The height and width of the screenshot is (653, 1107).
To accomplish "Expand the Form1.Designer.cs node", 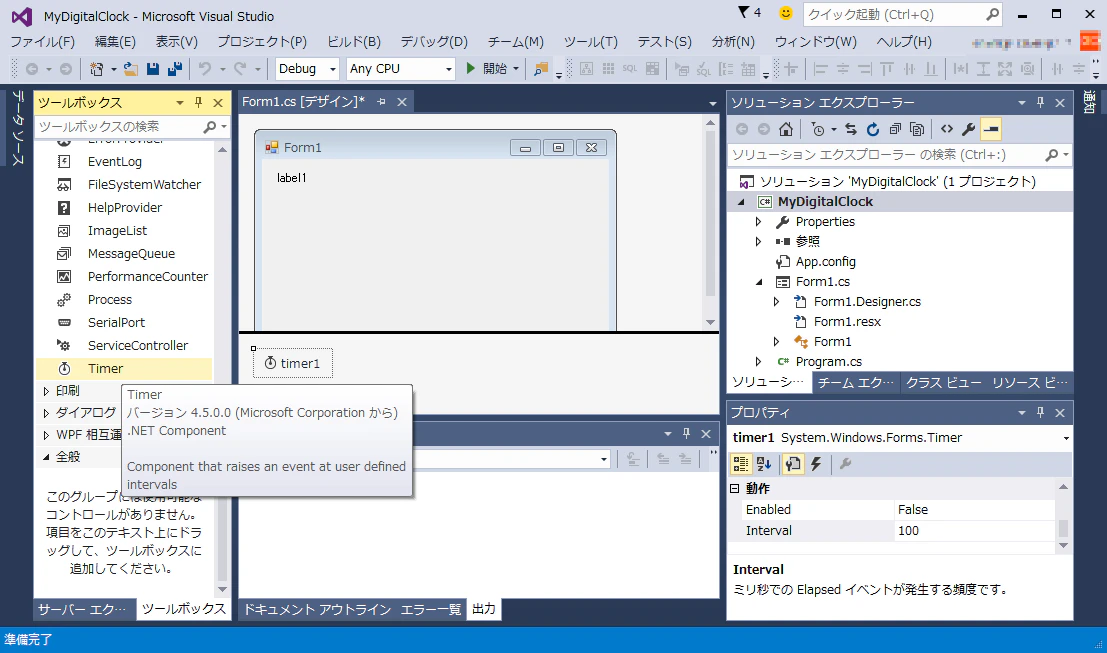I will point(777,301).
